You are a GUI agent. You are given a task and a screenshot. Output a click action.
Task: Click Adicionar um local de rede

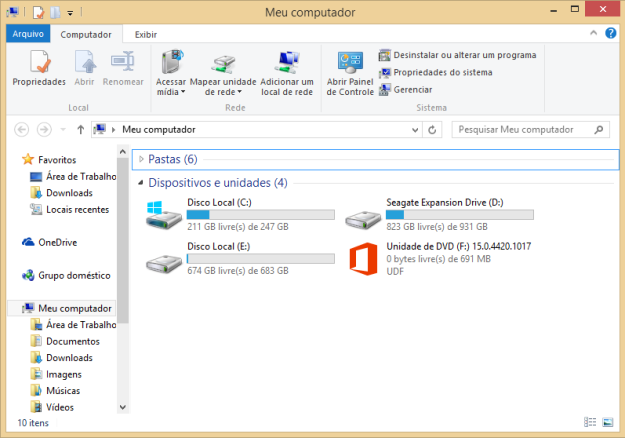click(x=287, y=73)
